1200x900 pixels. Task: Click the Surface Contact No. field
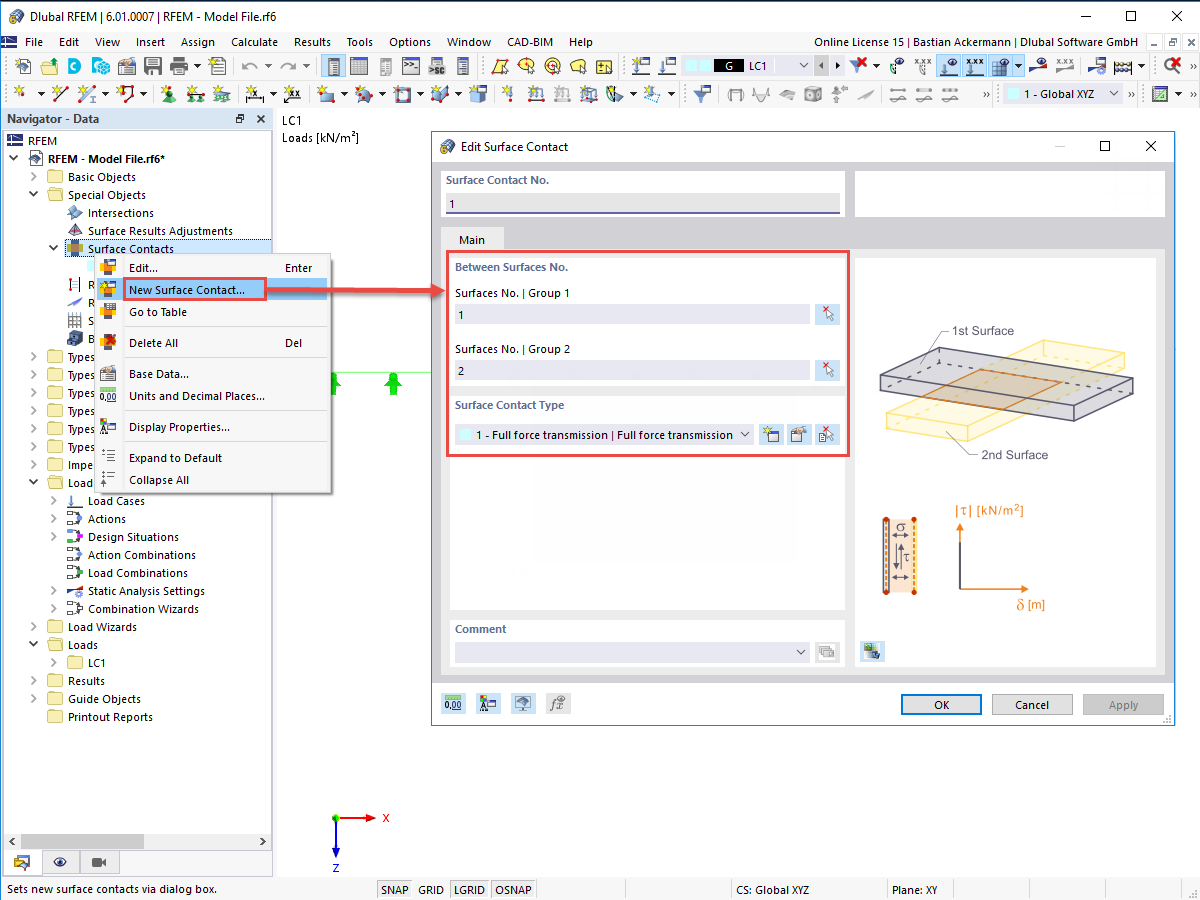pos(643,204)
